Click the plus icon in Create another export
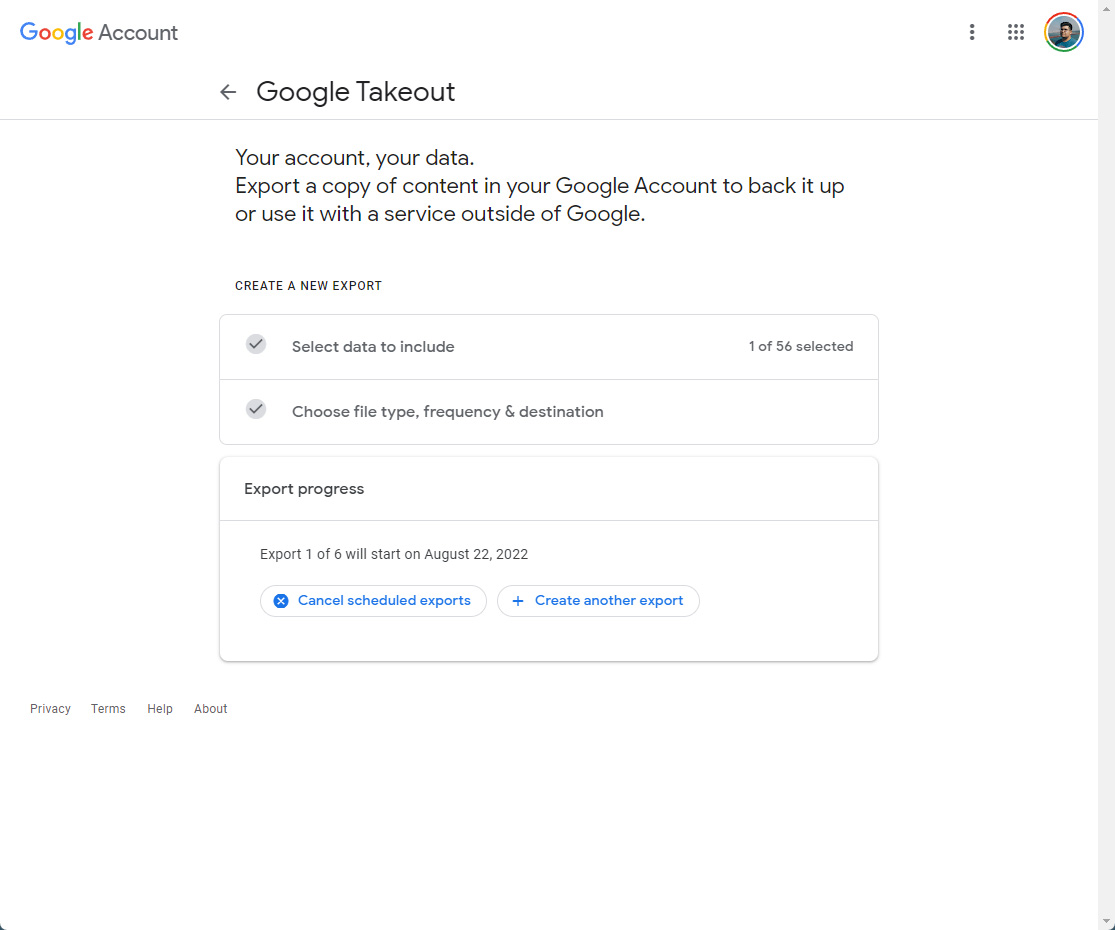The height and width of the screenshot is (930, 1115). coord(517,601)
